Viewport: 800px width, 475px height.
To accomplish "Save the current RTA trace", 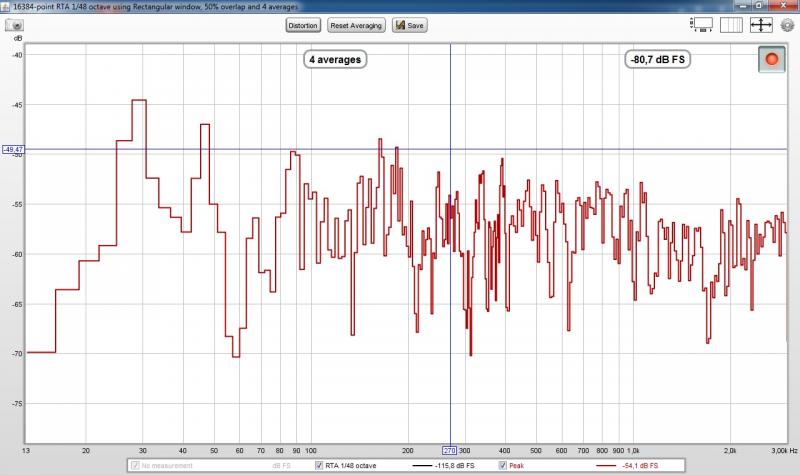I will [x=410, y=26].
